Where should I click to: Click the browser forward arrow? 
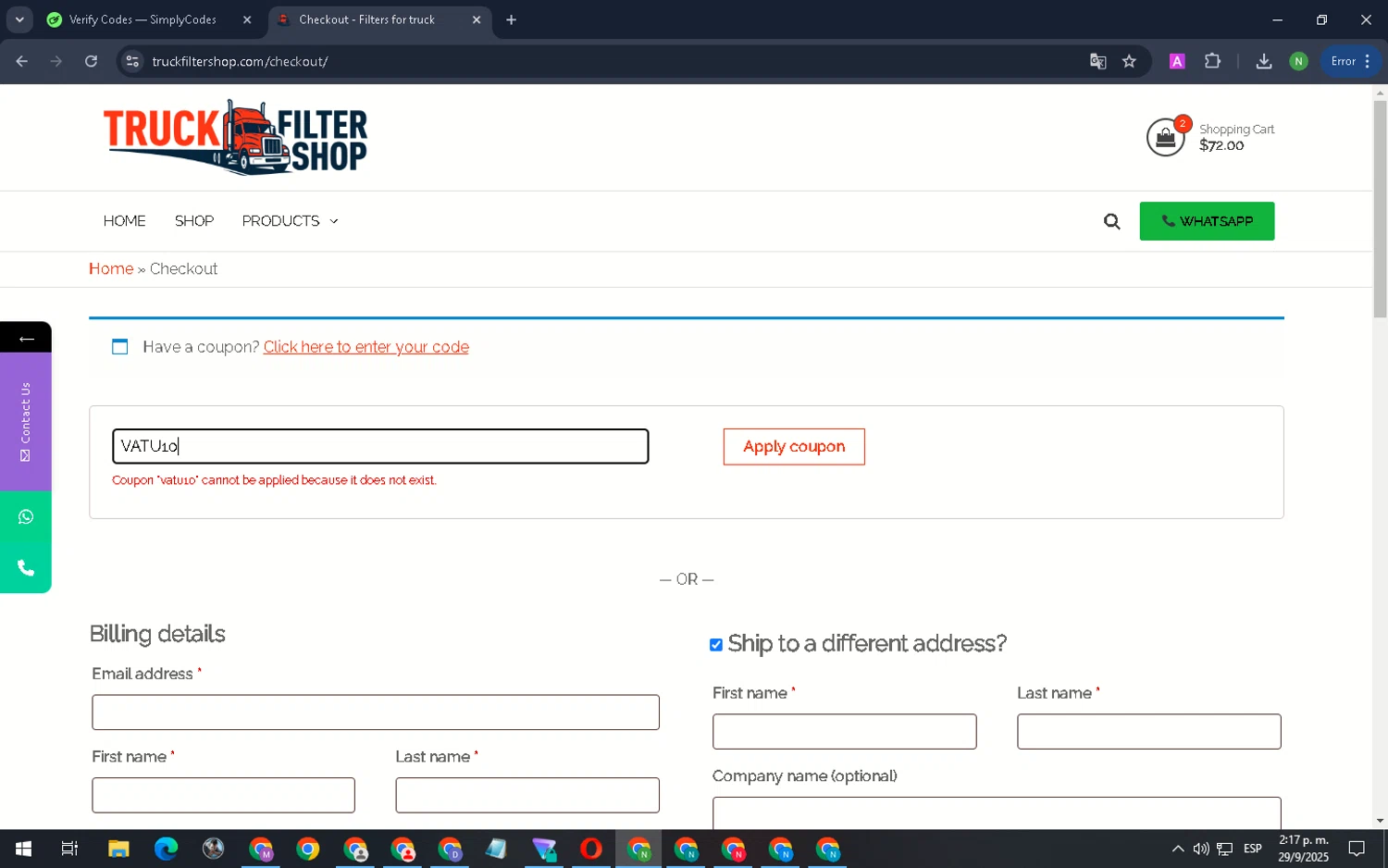coord(56,61)
